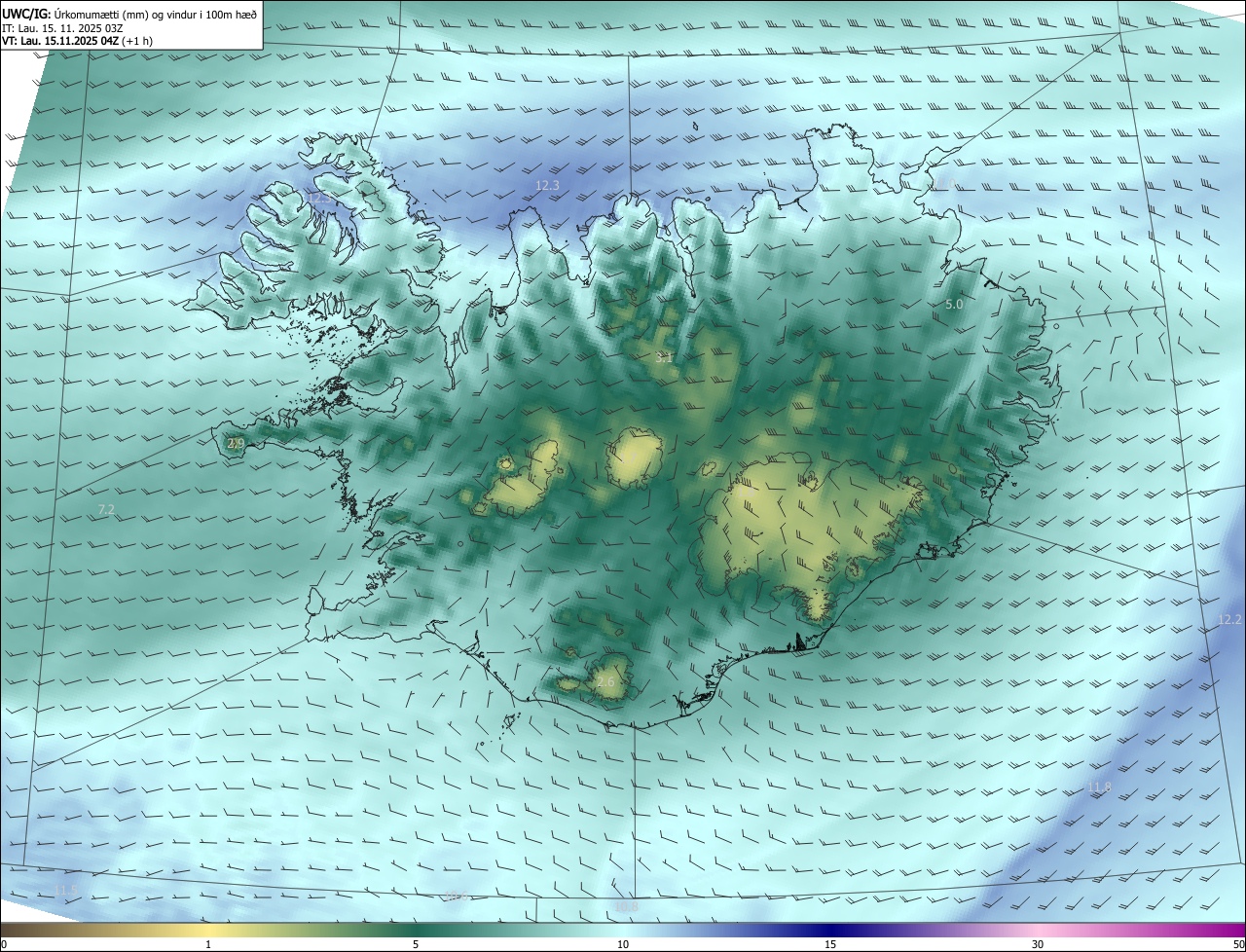The image size is (1246, 952).
Task: Click the 11.8 value label in the southeast sea
Action: (x=1099, y=787)
